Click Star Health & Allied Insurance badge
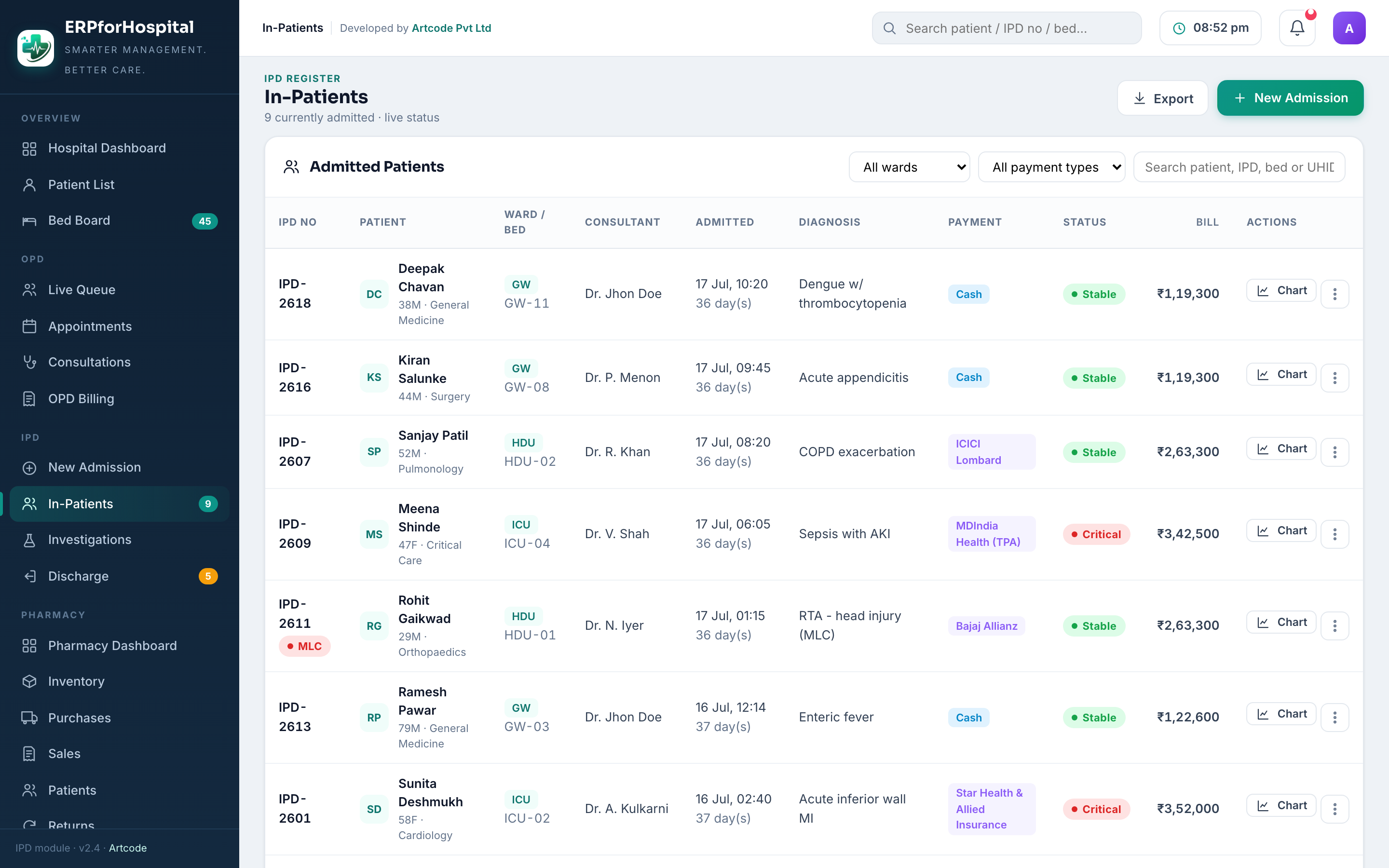The height and width of the screenshot is (868, 1389). coord(991,809)
